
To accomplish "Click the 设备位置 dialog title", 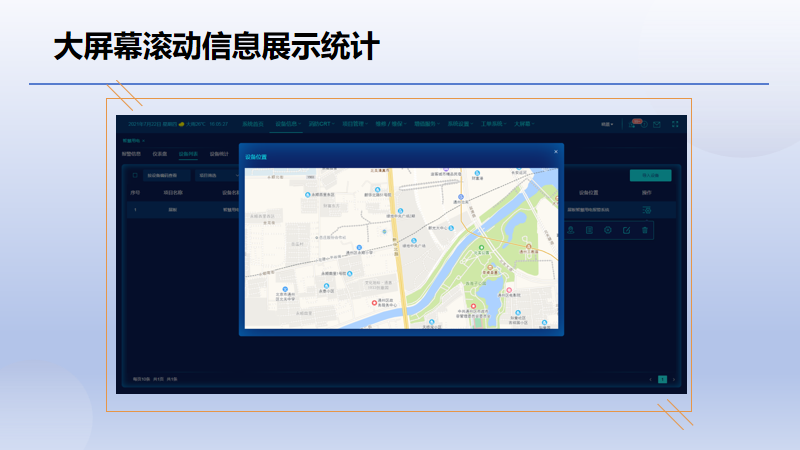I will tap(256, 157).
